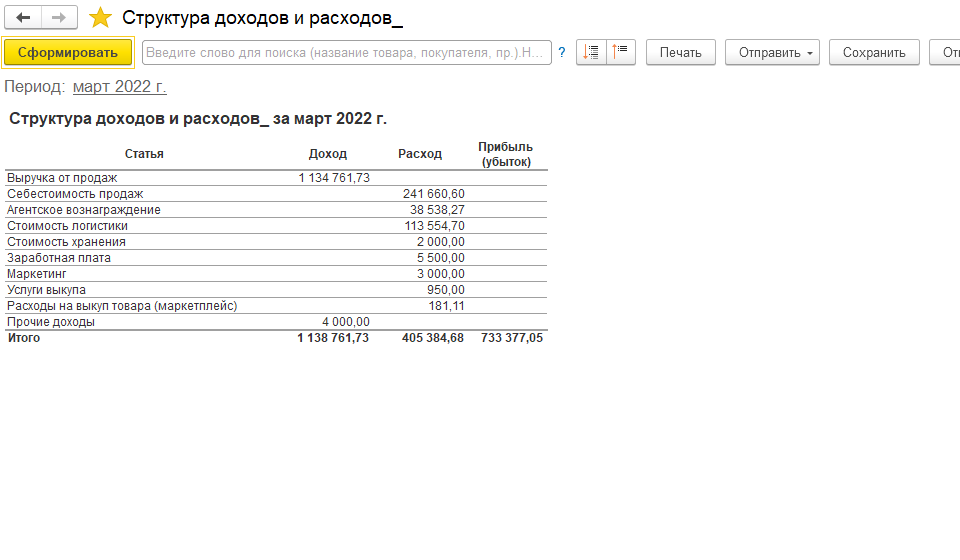Image resolution: width=960 pixels, height=560 pixels.
Task: Click the back navigation arrow
Action: pos(23,18)
